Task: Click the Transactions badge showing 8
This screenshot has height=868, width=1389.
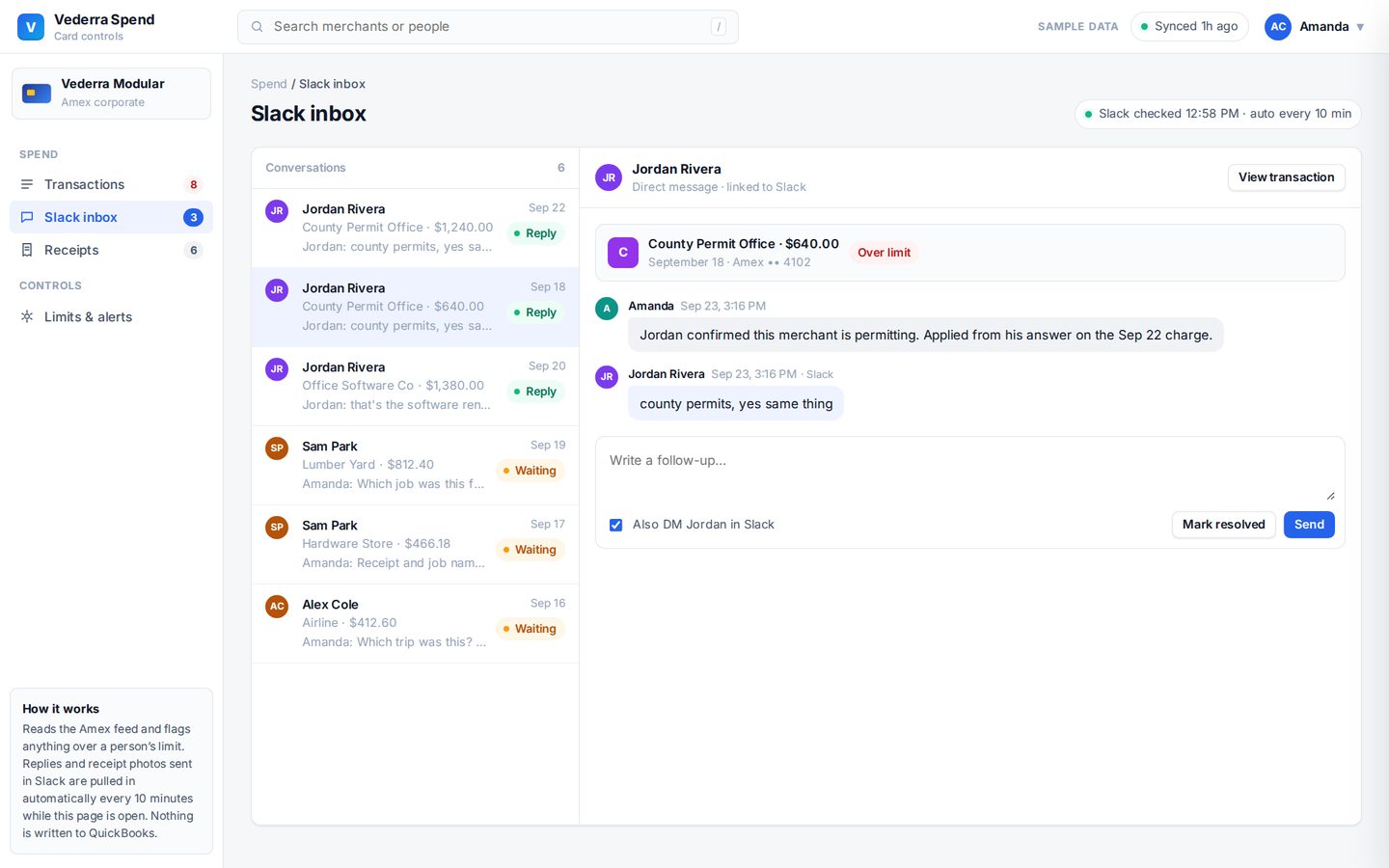Action: (194, 184)
